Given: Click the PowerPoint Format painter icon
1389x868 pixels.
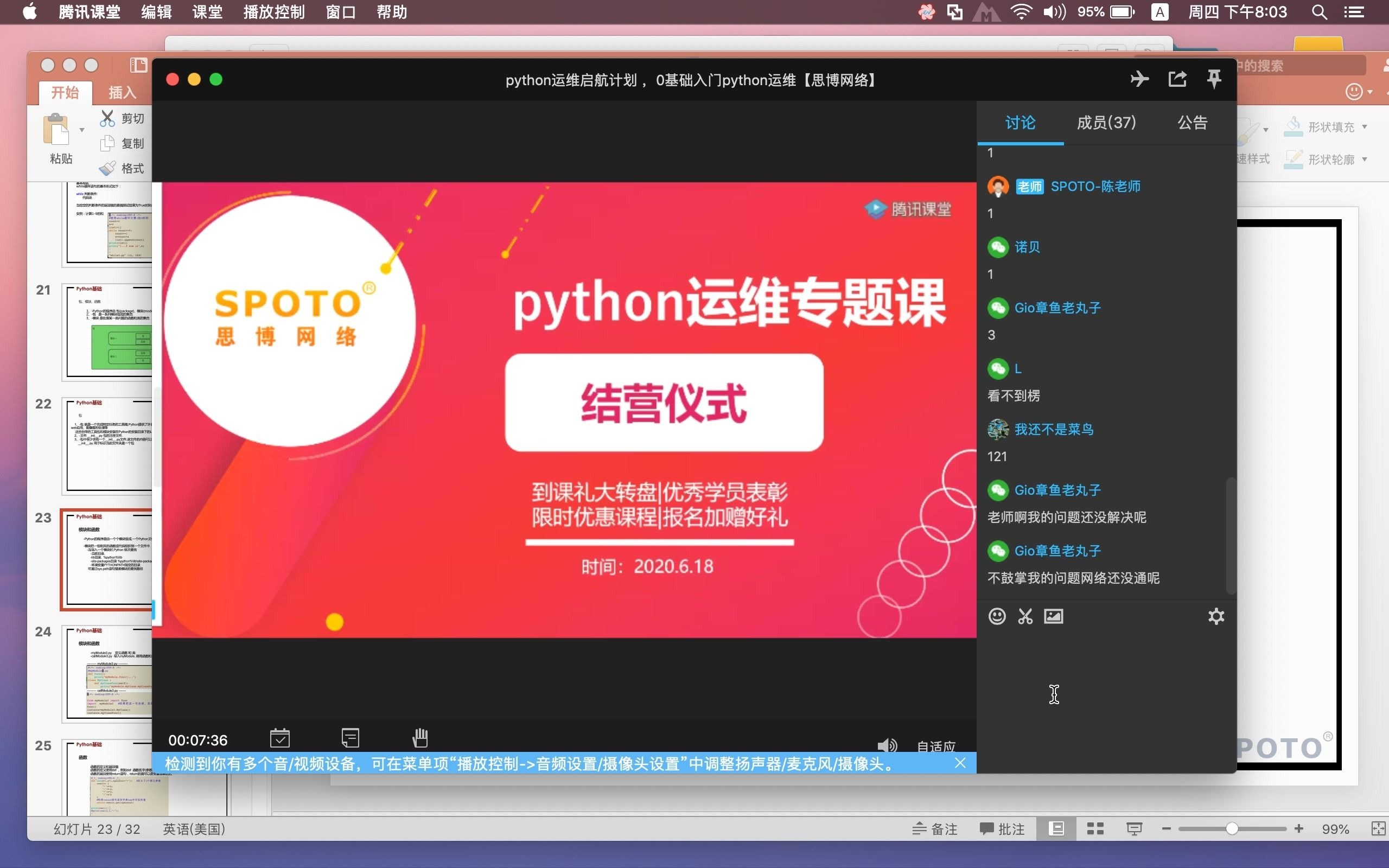Looking at the screenshot, I should (107, 168).
